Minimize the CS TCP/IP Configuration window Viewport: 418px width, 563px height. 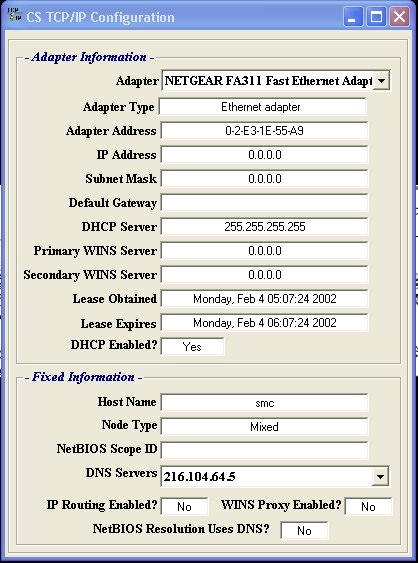coord(353,17)
